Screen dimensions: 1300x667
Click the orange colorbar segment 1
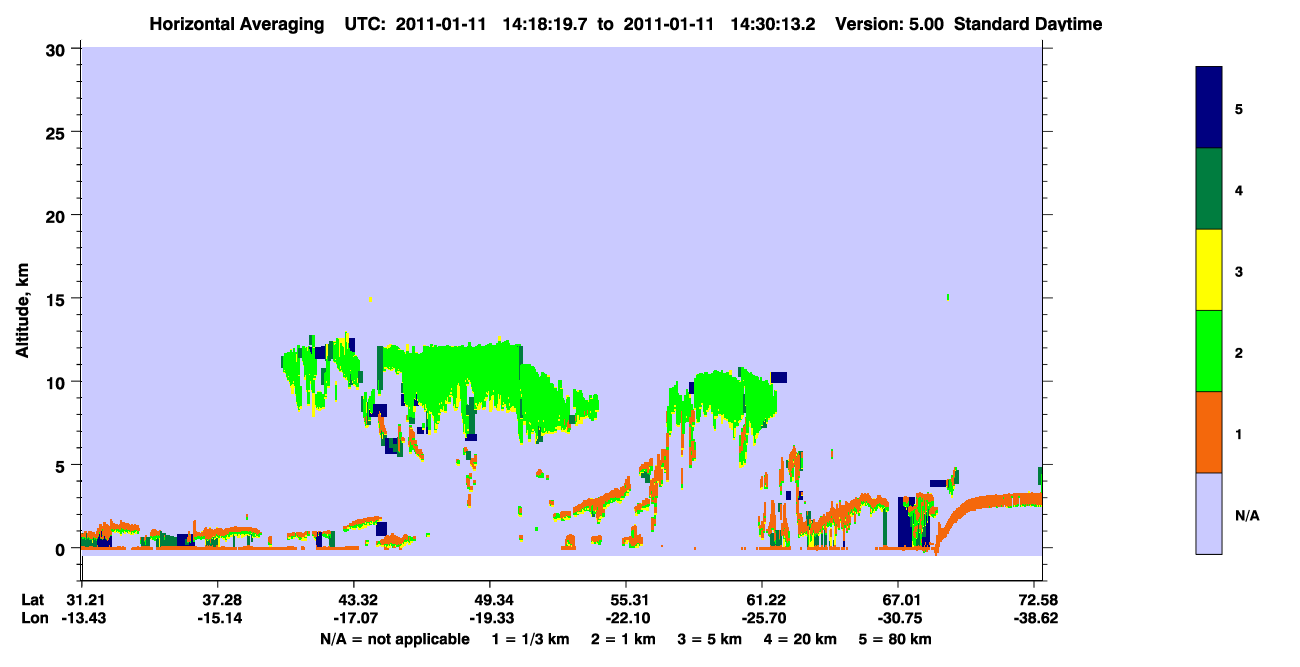pos(1208,432)
